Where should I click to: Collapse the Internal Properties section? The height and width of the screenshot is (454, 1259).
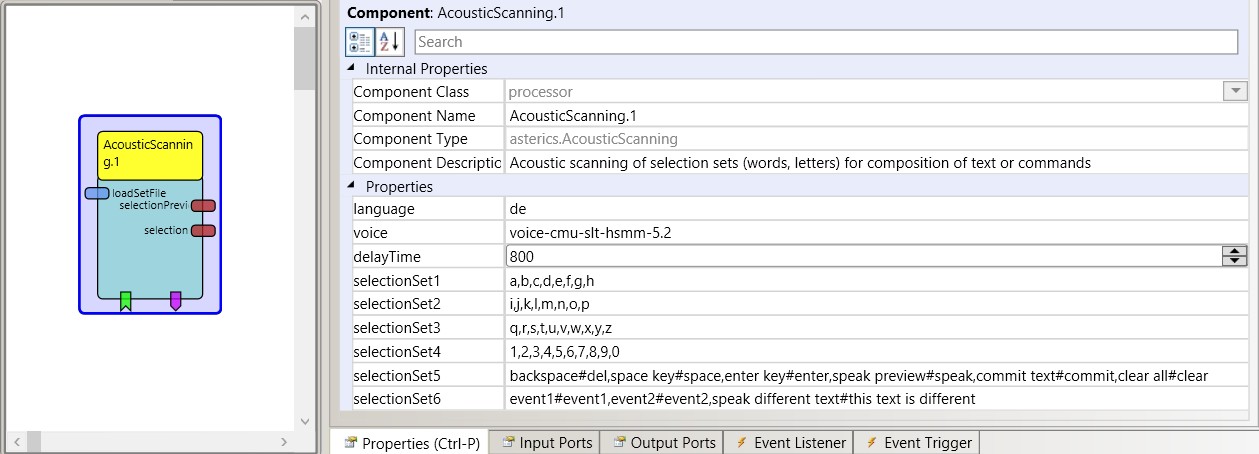(350, 69)
